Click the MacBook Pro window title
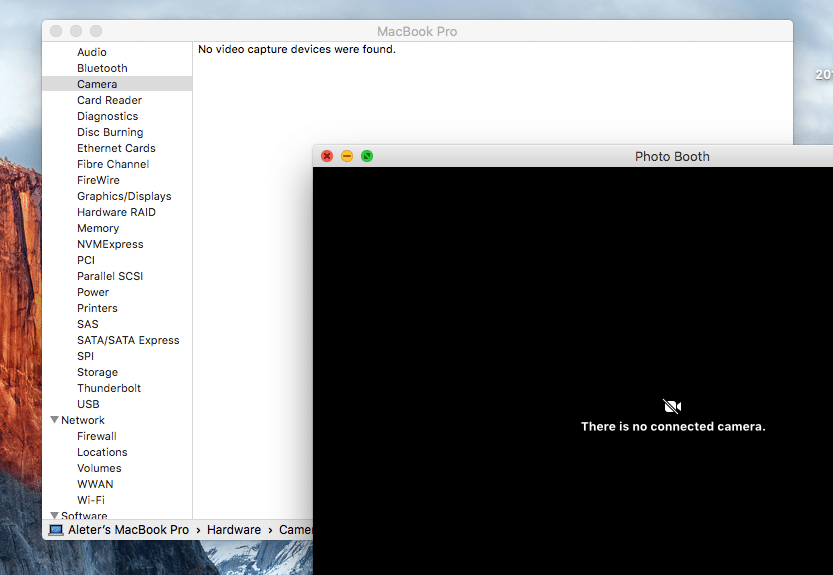 click(x=417, y=31)
